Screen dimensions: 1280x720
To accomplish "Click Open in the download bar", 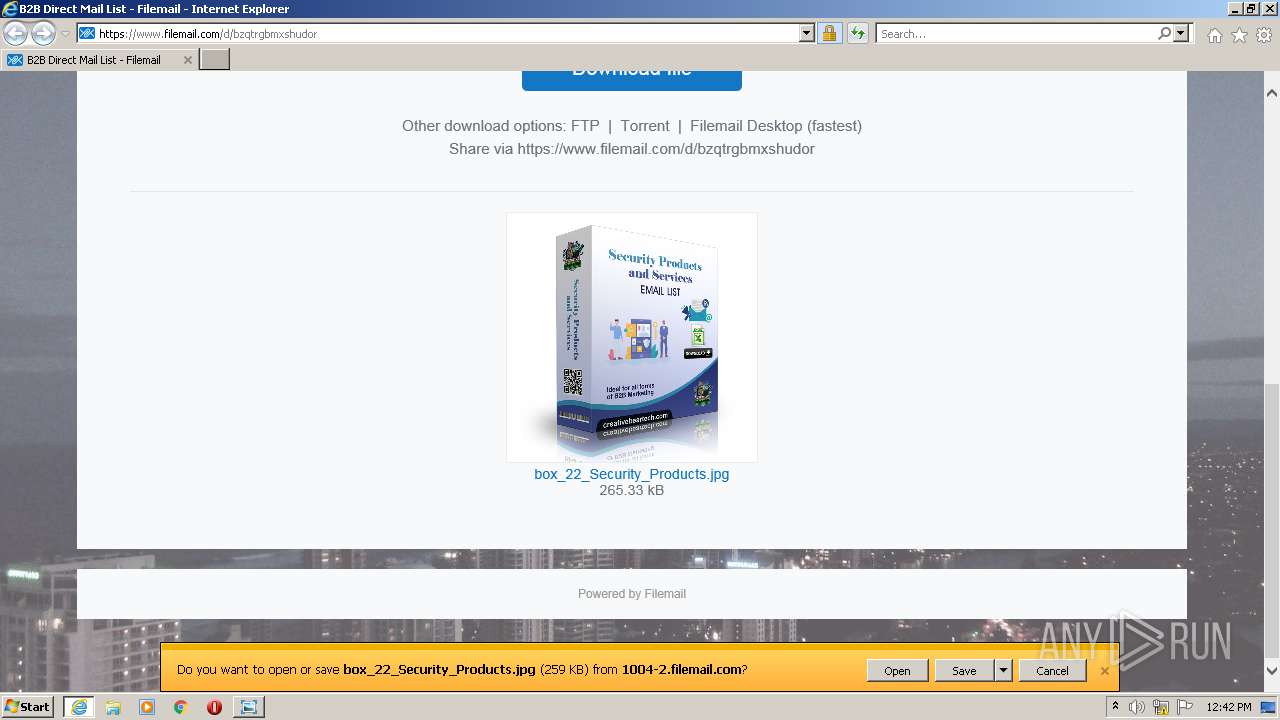I will coord(897,671).
